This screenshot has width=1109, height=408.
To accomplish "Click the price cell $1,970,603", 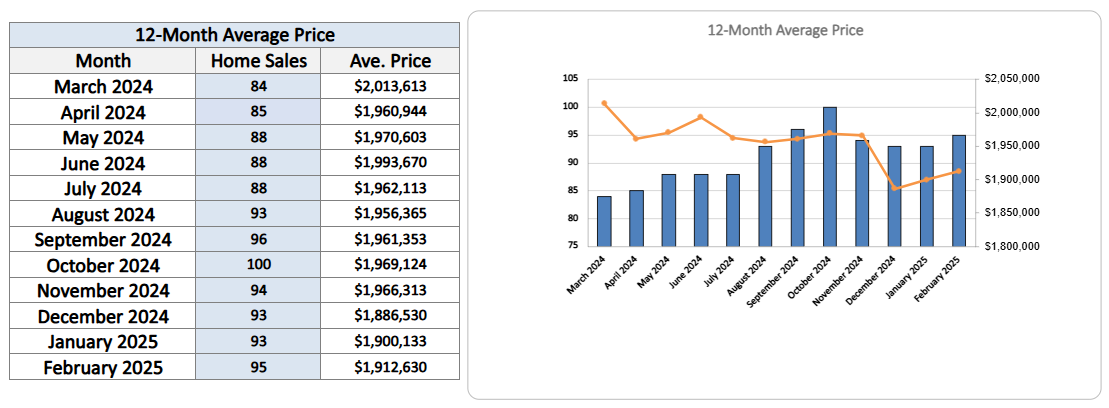I will coord(390,138).
